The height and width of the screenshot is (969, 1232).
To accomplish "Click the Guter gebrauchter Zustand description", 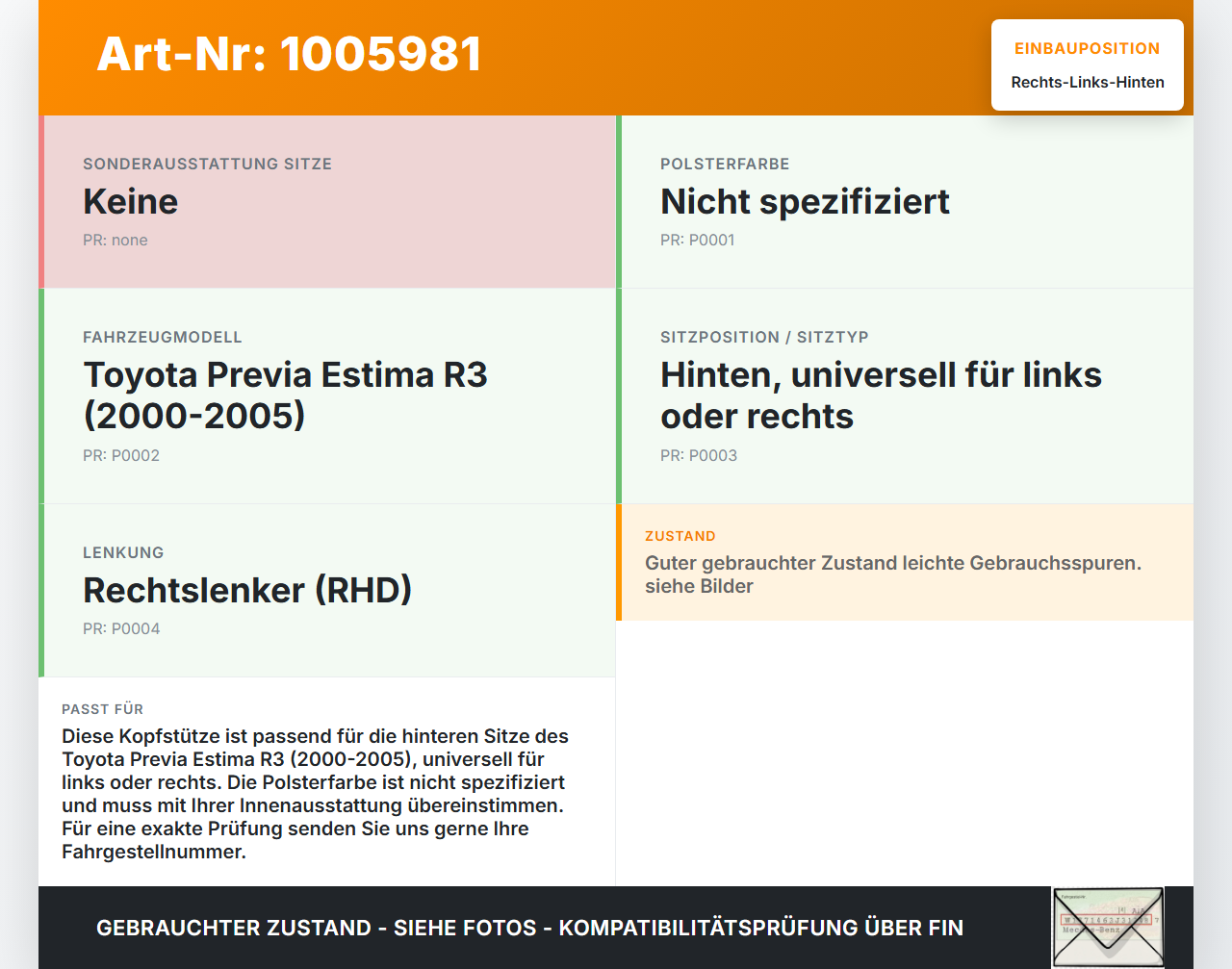I will (x=893, y=574).
